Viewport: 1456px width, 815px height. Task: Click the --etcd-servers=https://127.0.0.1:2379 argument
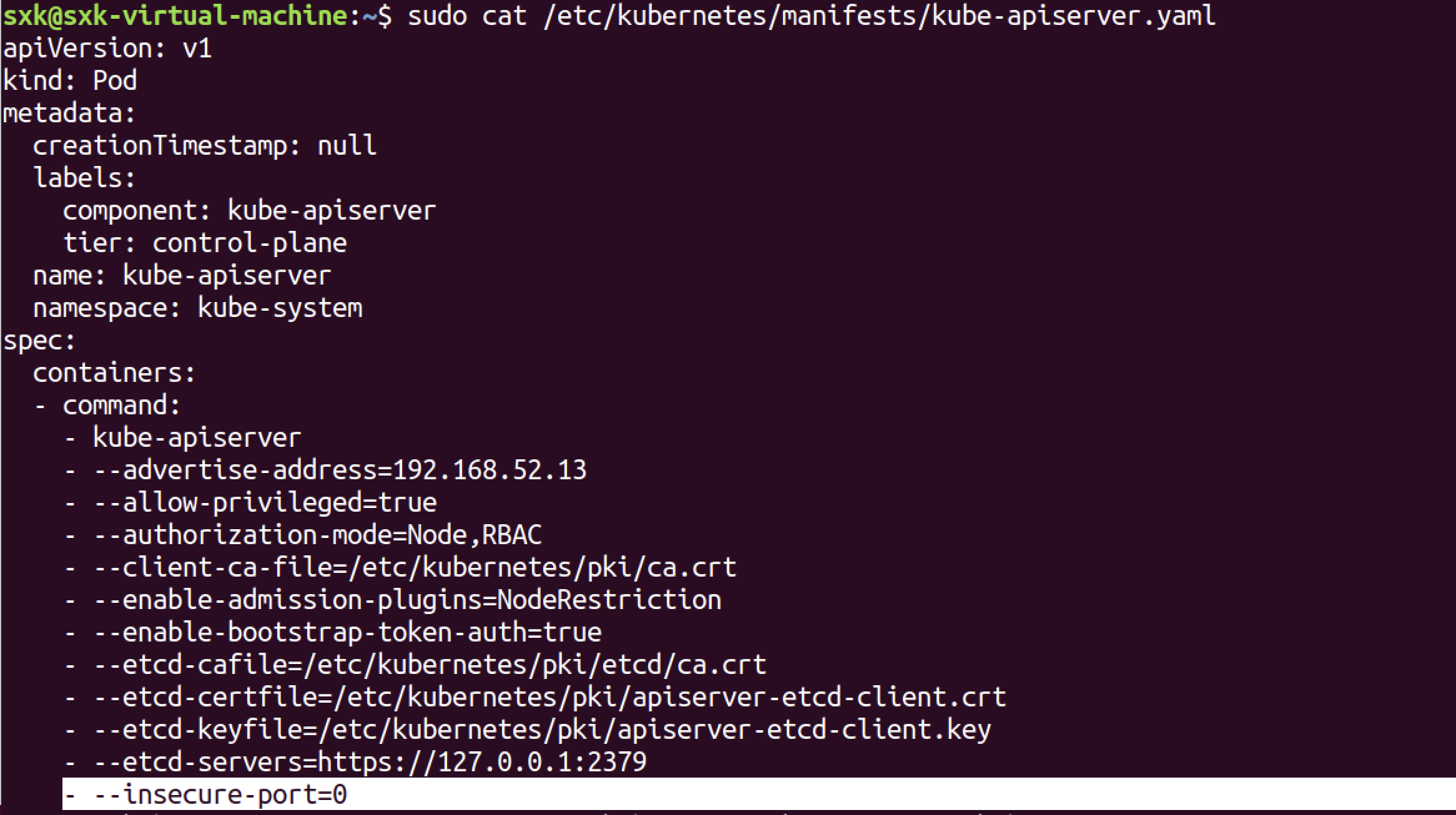[370, 763]
